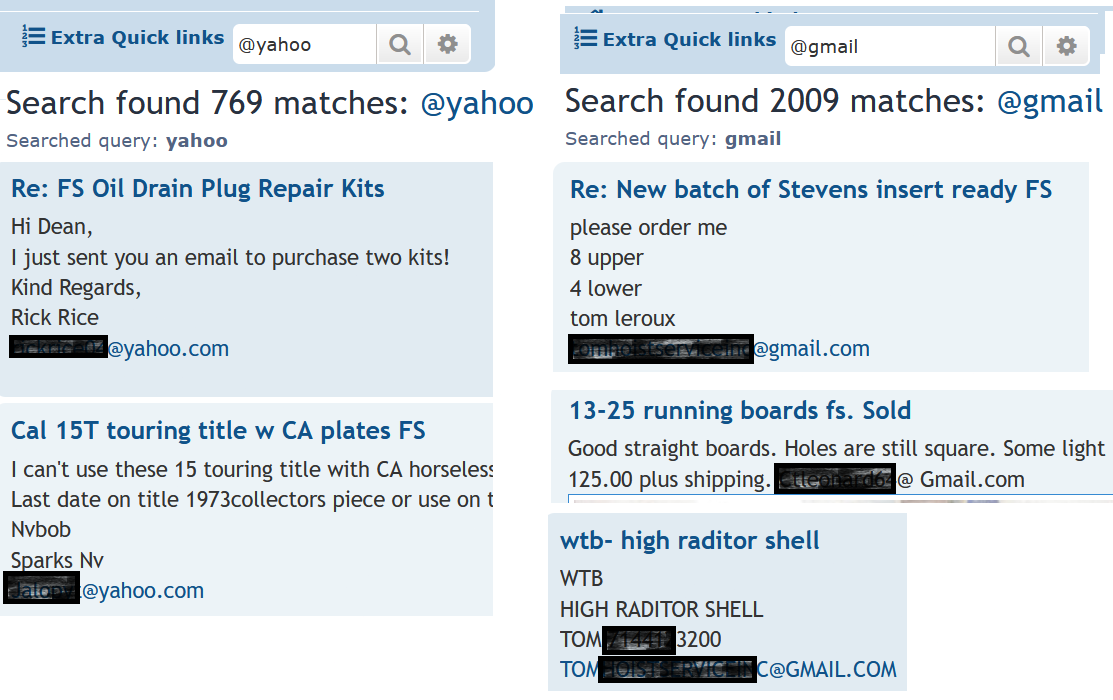Image resolution: width=1113 pixels, height=700 pixels.
Task: Open the "Re: New batch of Stevens insert ready FS" post
Action: pyautogui.click(x=811, y=190)
